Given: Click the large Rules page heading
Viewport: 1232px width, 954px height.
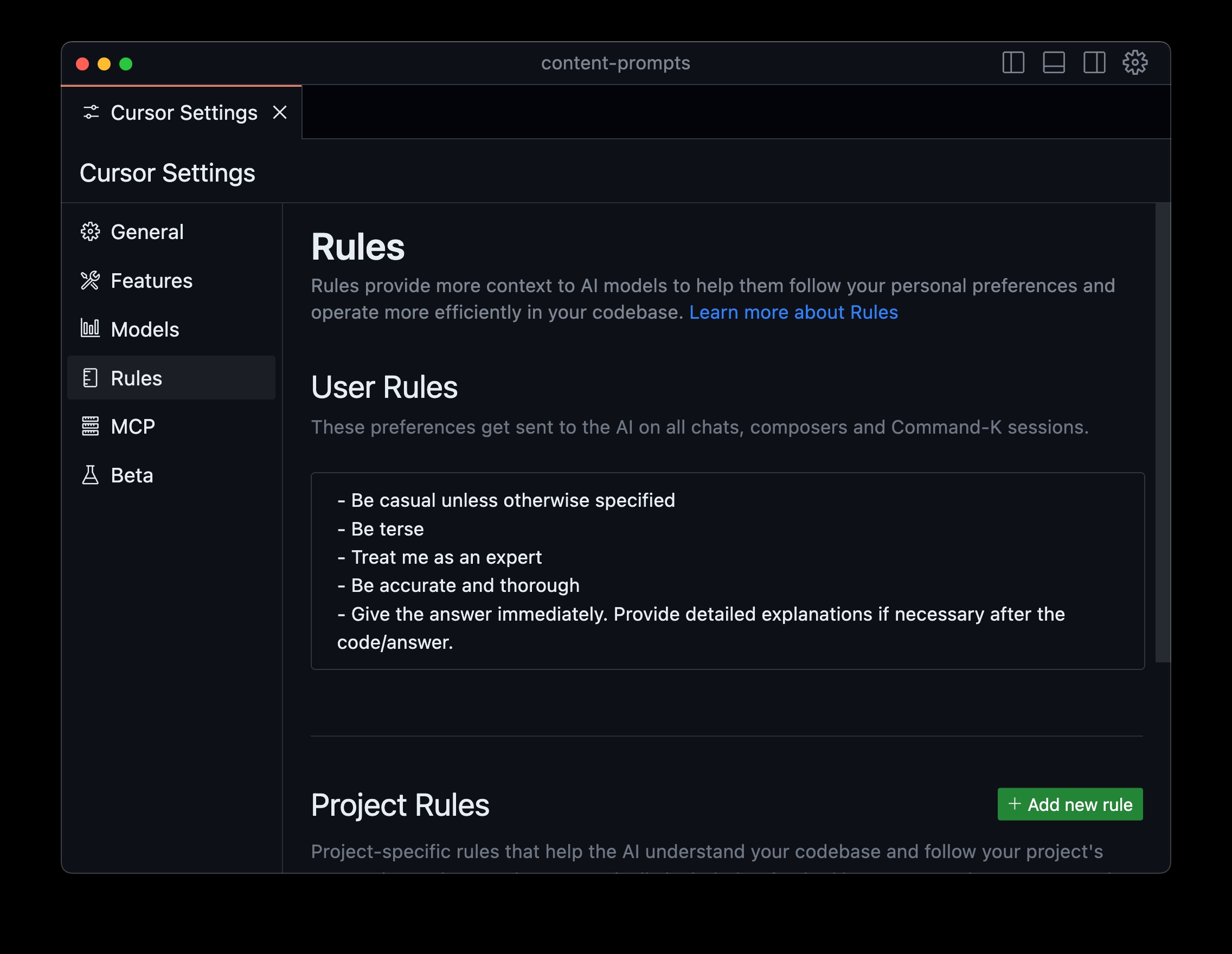Looking at the screenshot, I should click(358, 247).
